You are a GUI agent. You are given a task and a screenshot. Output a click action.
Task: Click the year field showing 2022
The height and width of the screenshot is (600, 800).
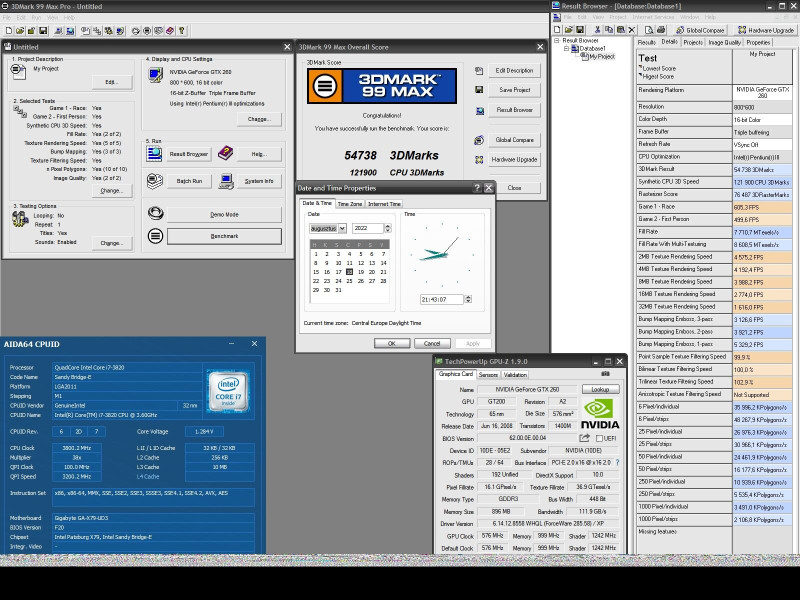[x=368, y=228]
